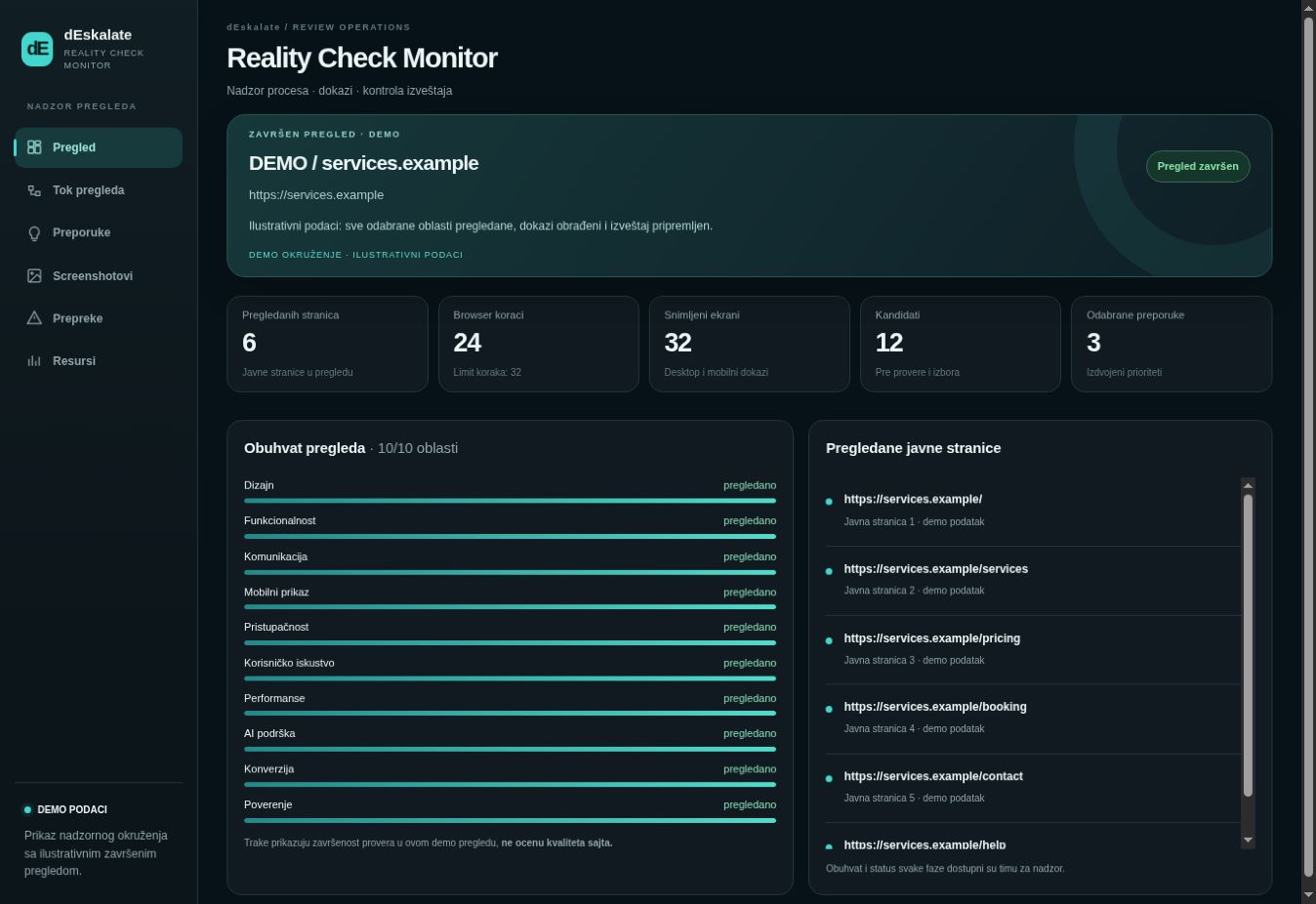Image resolution: width=1316 pixels, height=904 pixels.
Task: Click the Pregled dashboard icon in sidebar
Action: 34,147
